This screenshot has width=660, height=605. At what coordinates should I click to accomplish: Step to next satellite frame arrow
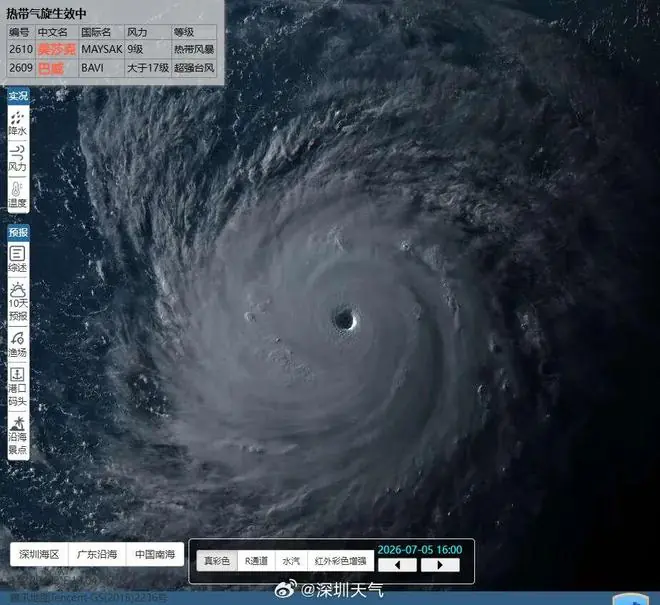coord(440,565)
